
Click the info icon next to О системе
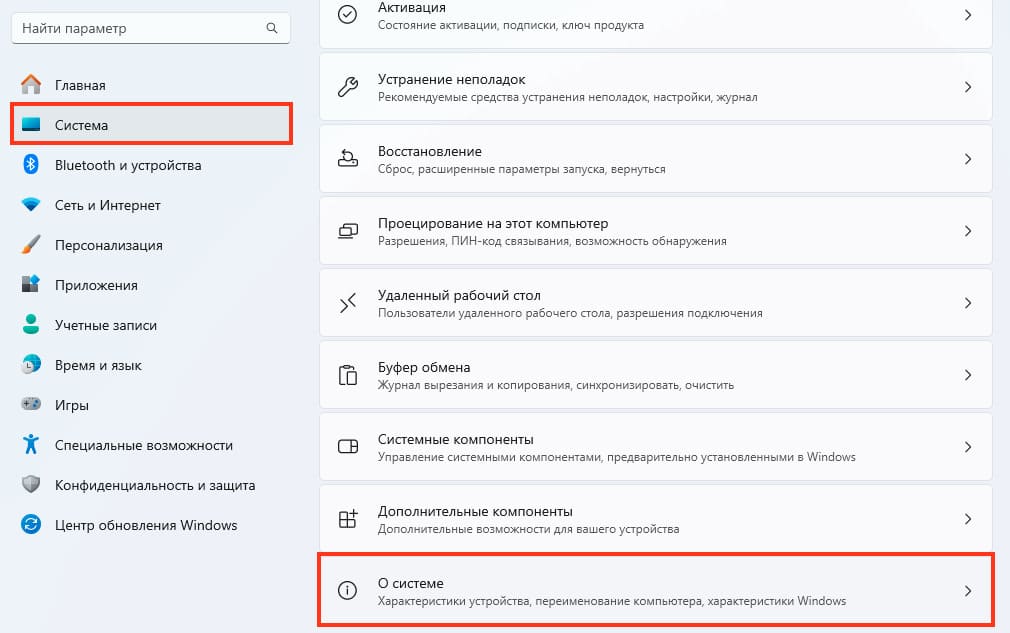[348, 591]
